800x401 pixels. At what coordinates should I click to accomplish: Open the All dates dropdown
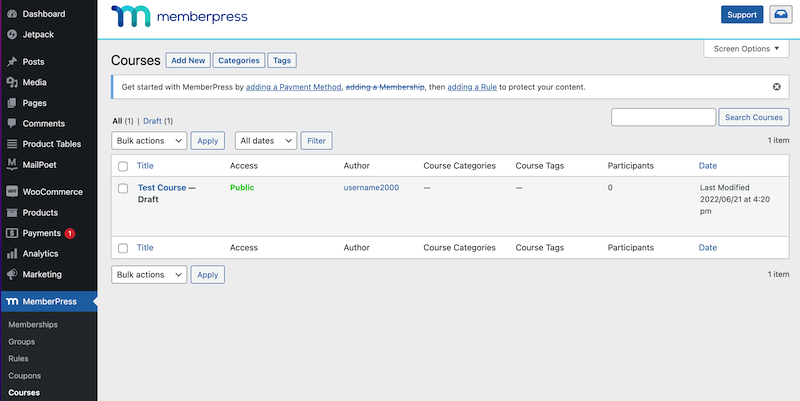point(266,141)
